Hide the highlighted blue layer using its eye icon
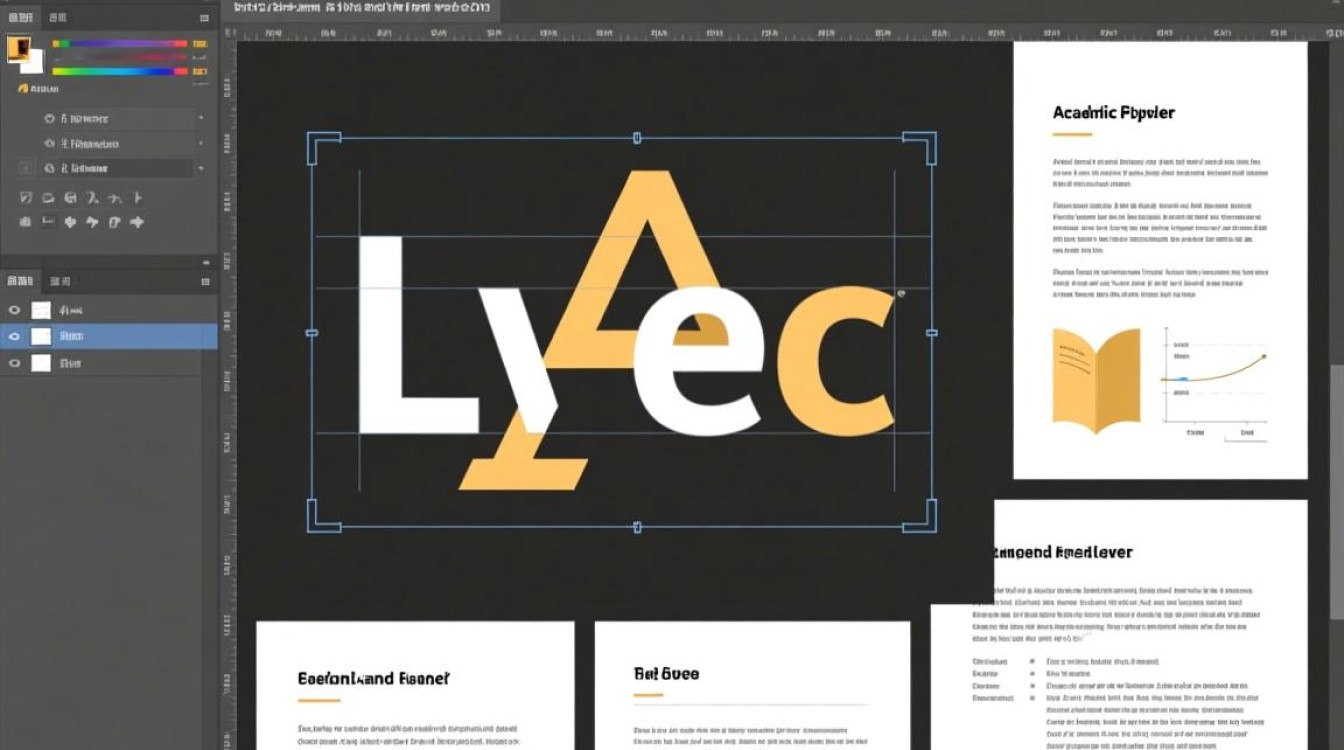This screenshot has height=750, width=1344. [14, 336]
